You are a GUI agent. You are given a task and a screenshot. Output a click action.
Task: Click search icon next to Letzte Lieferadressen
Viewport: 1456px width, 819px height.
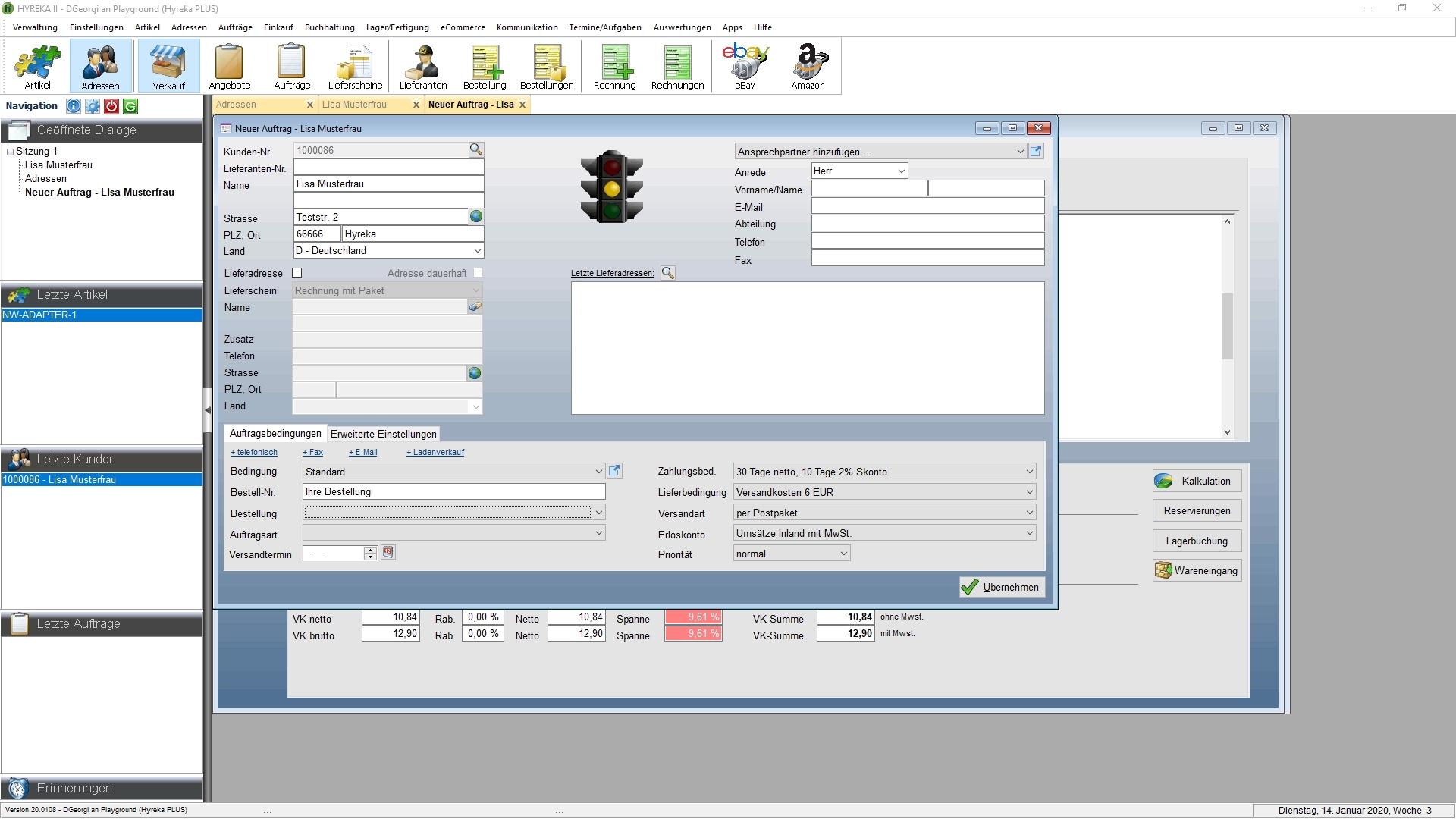coord(667,273)
